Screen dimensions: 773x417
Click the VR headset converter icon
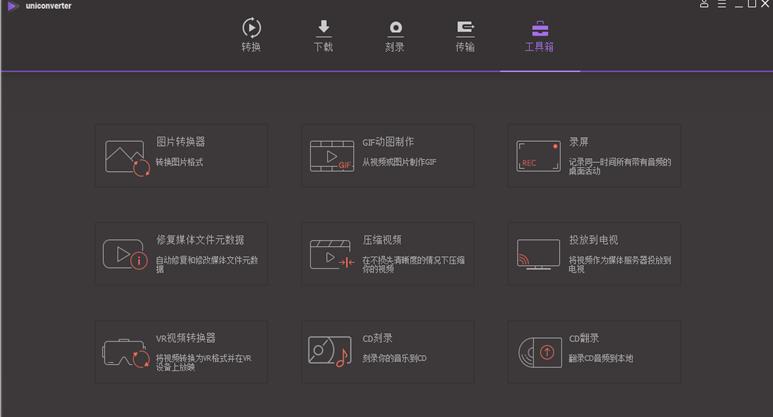pos(126,353)
